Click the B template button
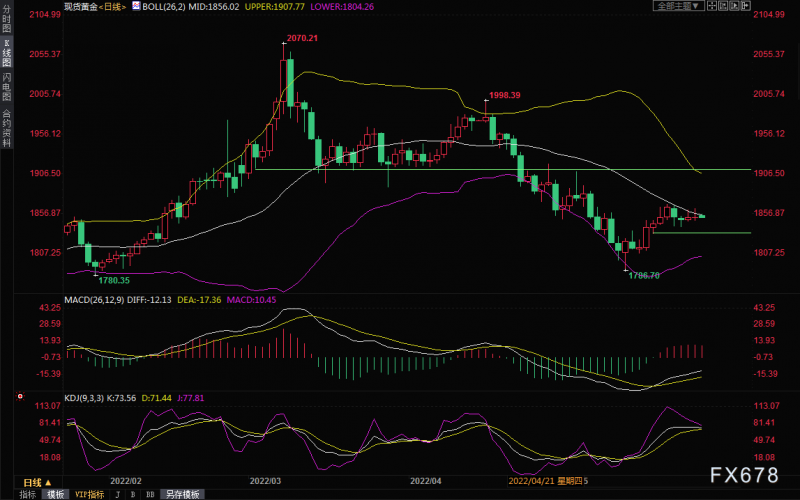 133,494
